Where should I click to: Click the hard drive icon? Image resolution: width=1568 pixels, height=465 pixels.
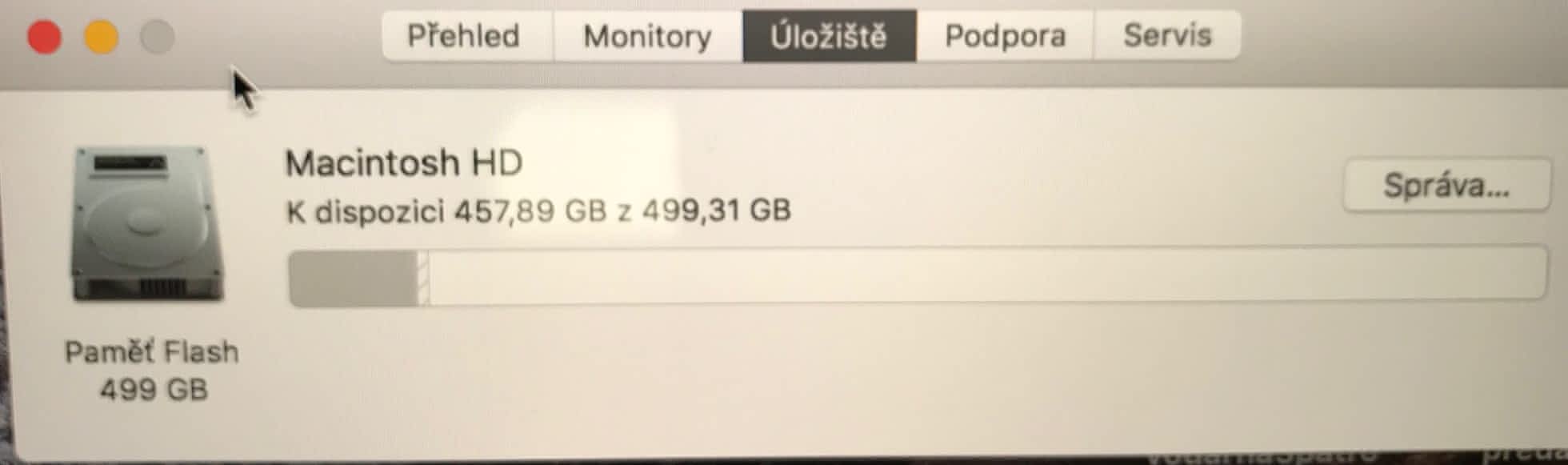click(149, 224)
